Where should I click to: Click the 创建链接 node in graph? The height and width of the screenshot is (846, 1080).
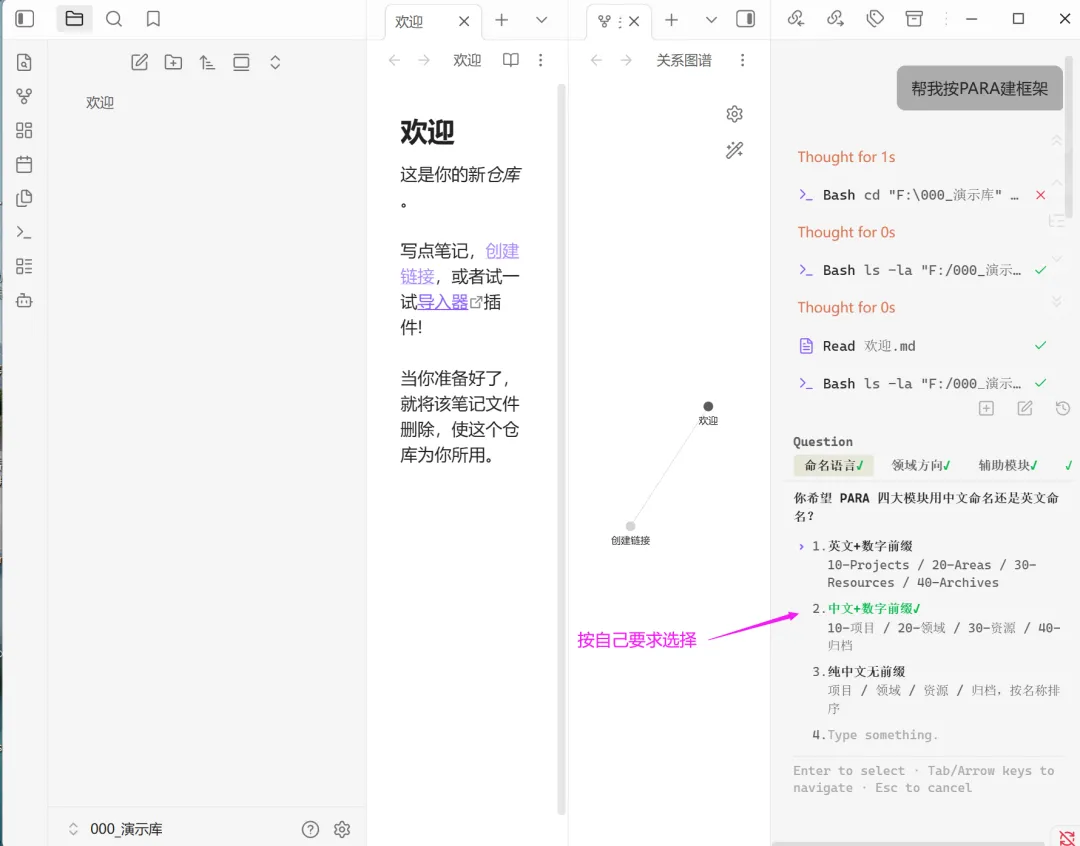(630, 526)
